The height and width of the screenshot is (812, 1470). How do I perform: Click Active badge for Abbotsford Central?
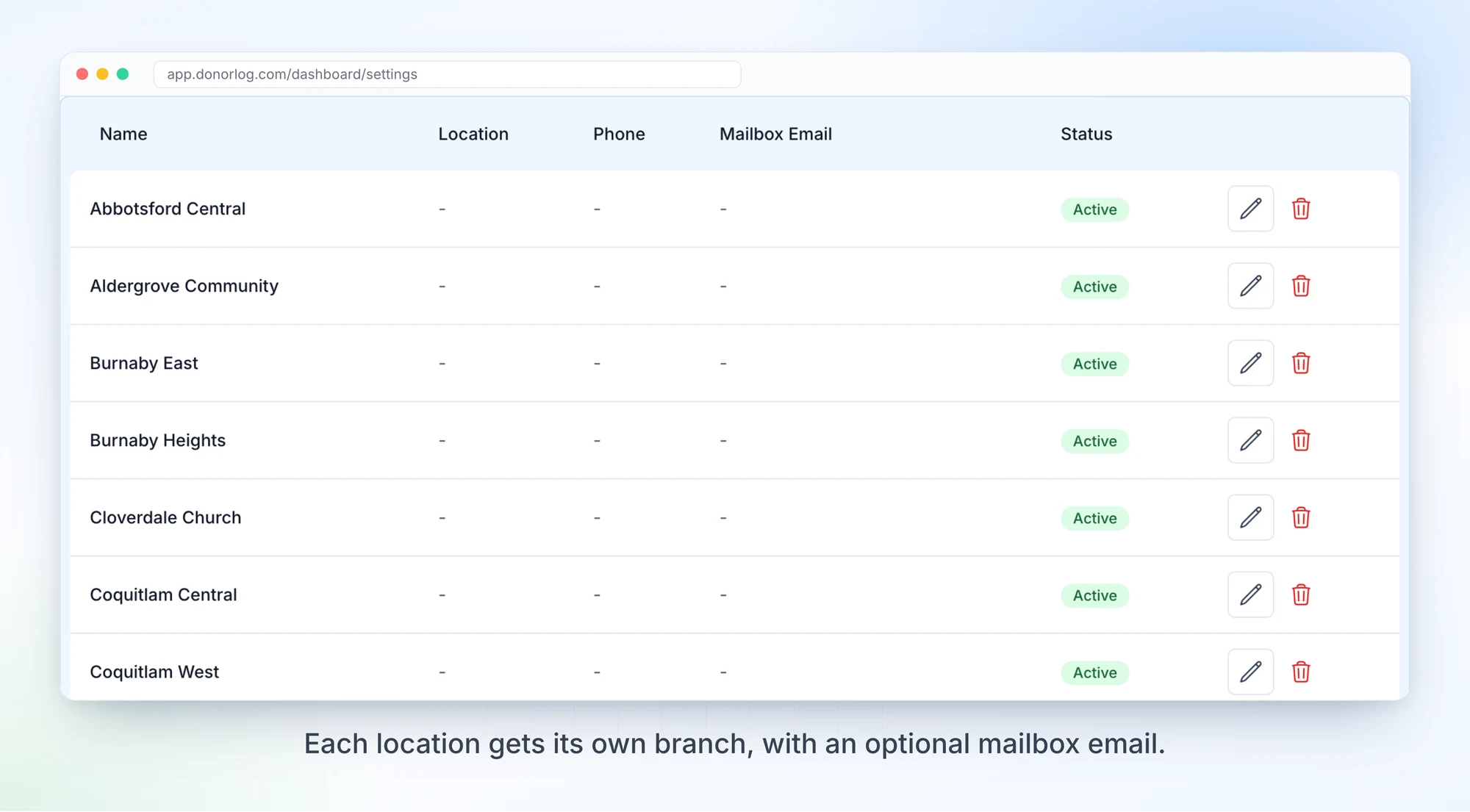(x=1094, y=209)
